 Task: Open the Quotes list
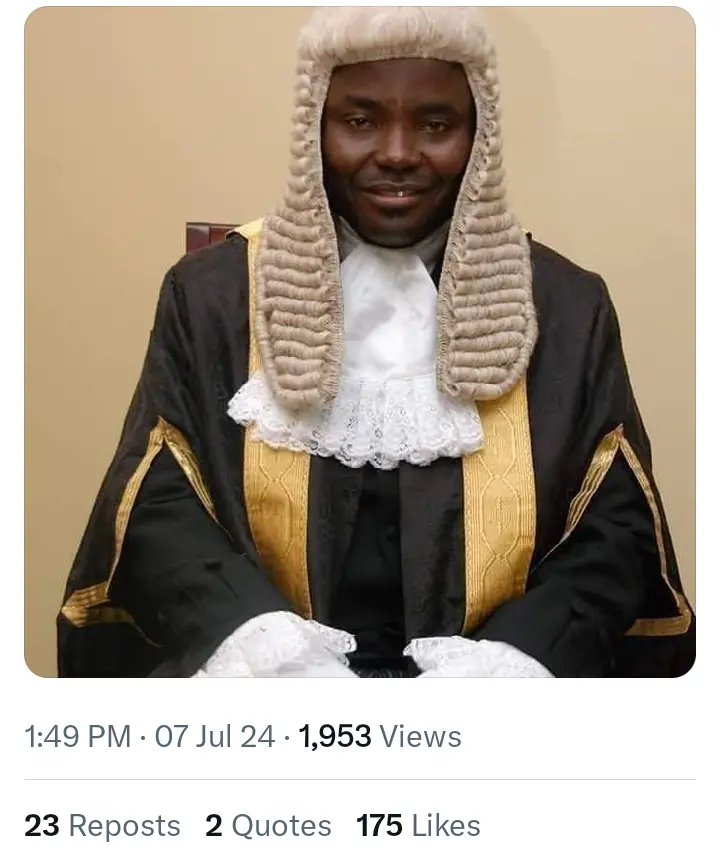[281, 825]
